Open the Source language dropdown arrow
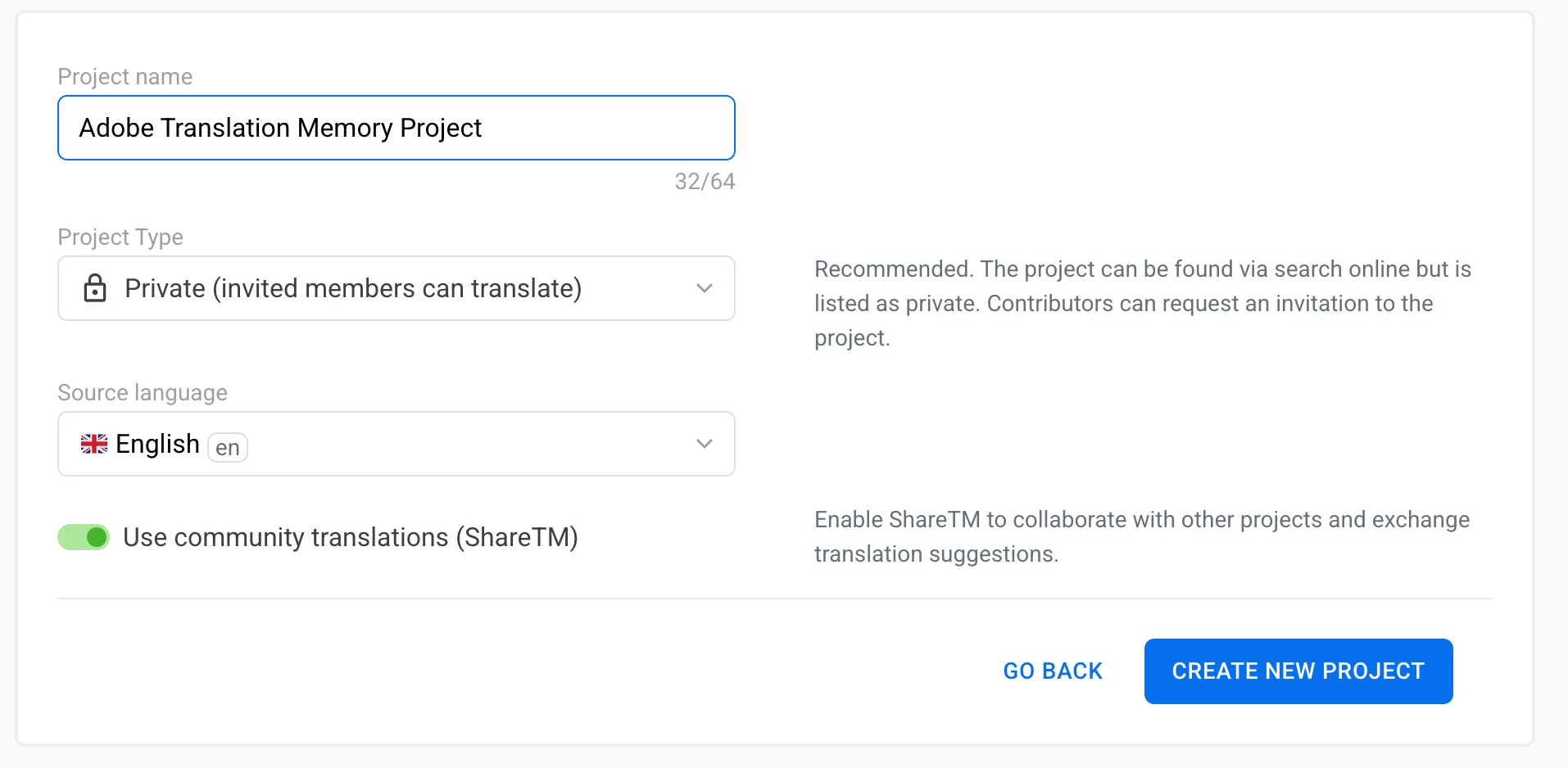 704,444
